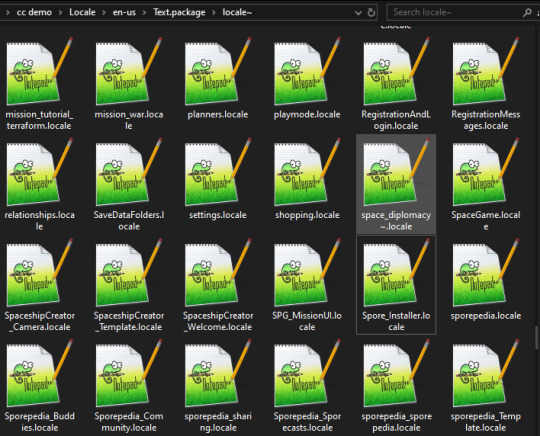
Task: Open the address bar history dropdown
Action: pos(358,13)
